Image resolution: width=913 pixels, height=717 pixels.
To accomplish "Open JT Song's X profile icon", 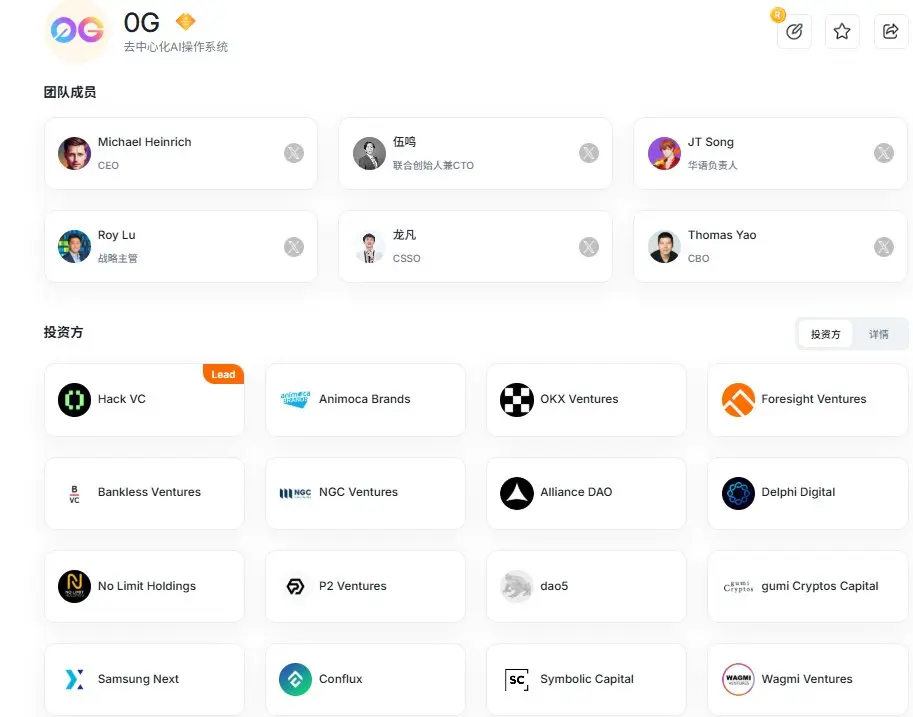I will (884, 153).
